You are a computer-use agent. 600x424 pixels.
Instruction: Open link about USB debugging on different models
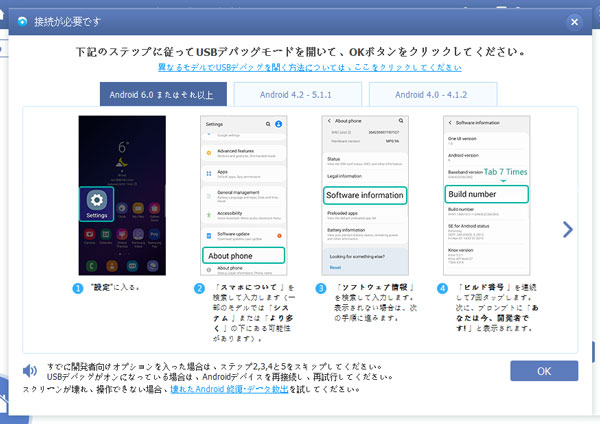point(310,67)
